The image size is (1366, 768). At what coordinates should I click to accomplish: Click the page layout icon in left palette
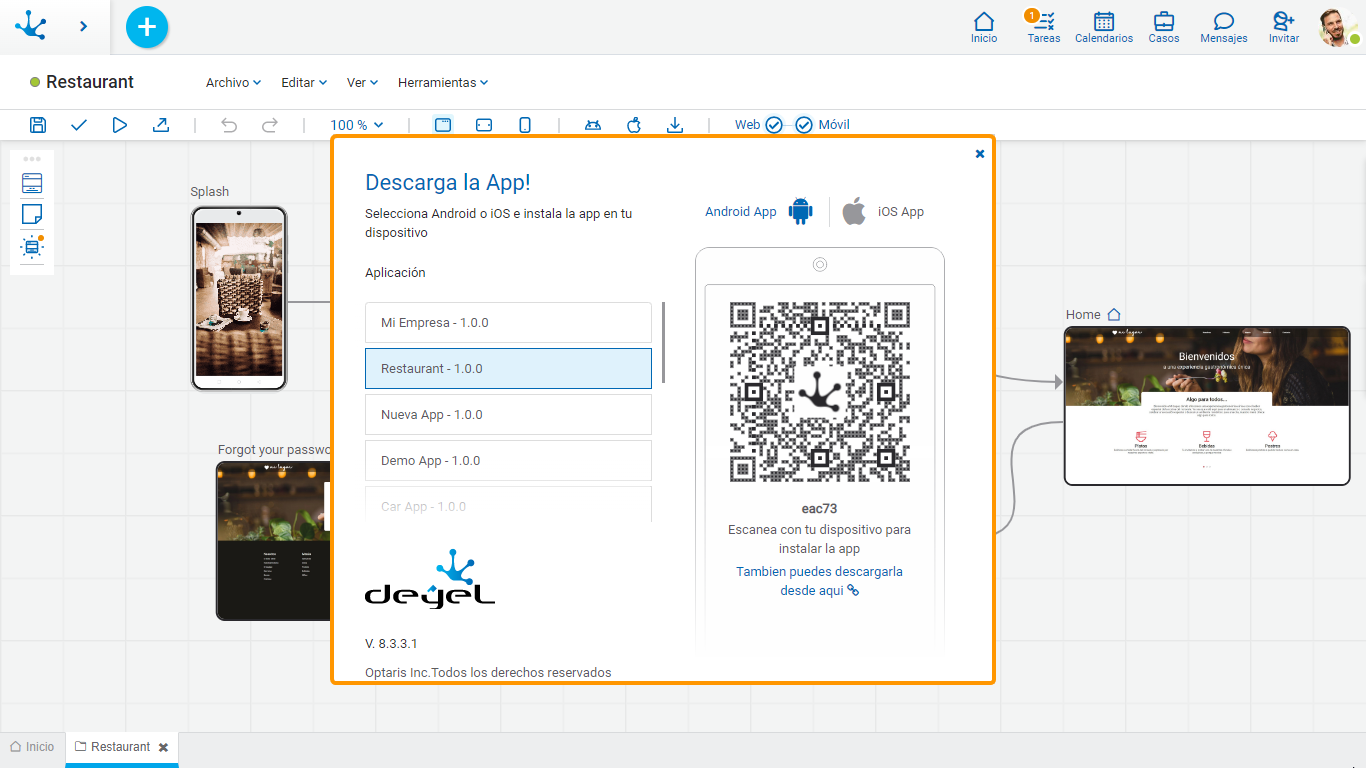(32, 184)
